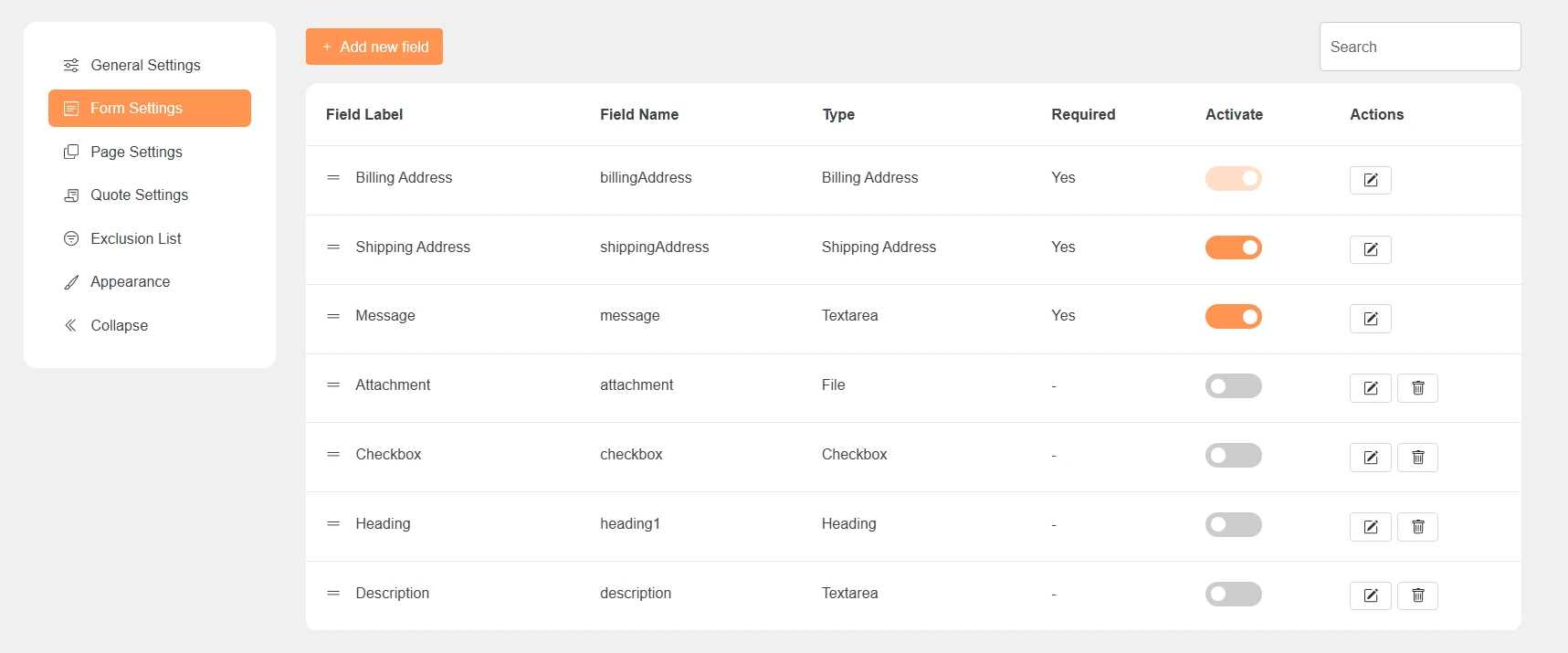Collapse the settings sidebar
1568x653 pixels.
coord(119,326)
